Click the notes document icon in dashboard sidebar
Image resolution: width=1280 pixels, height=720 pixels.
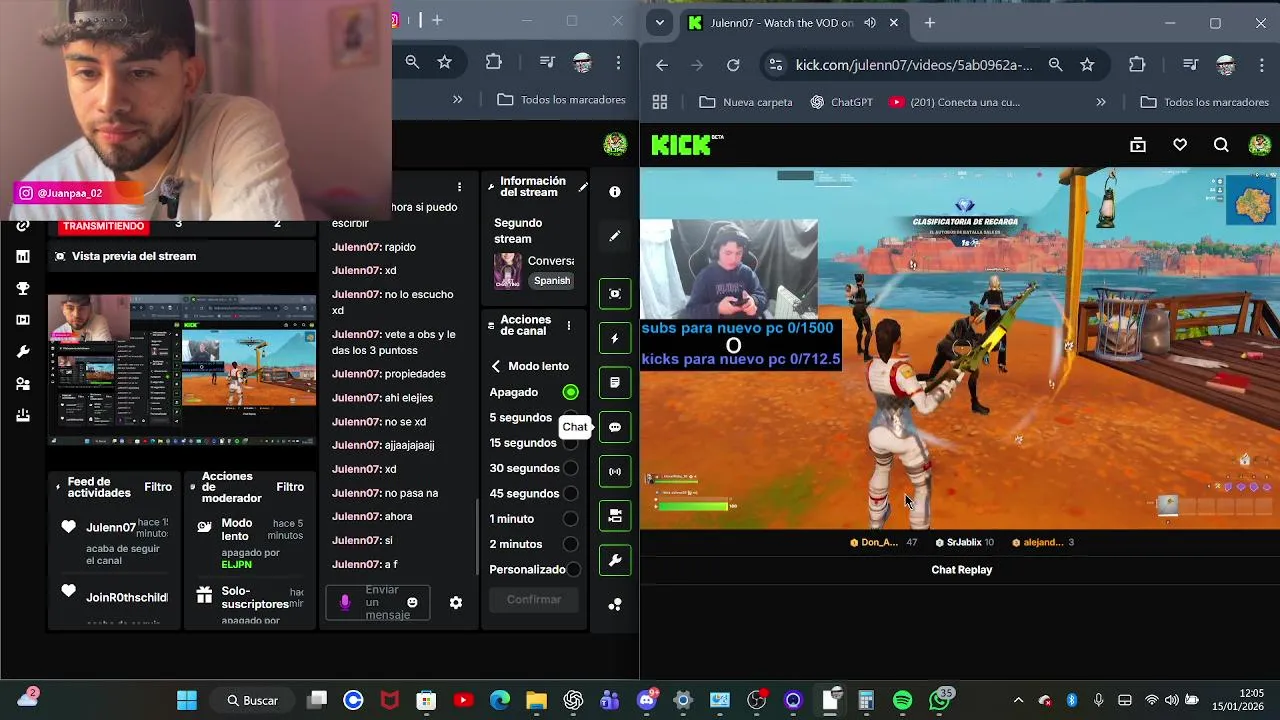615,382
